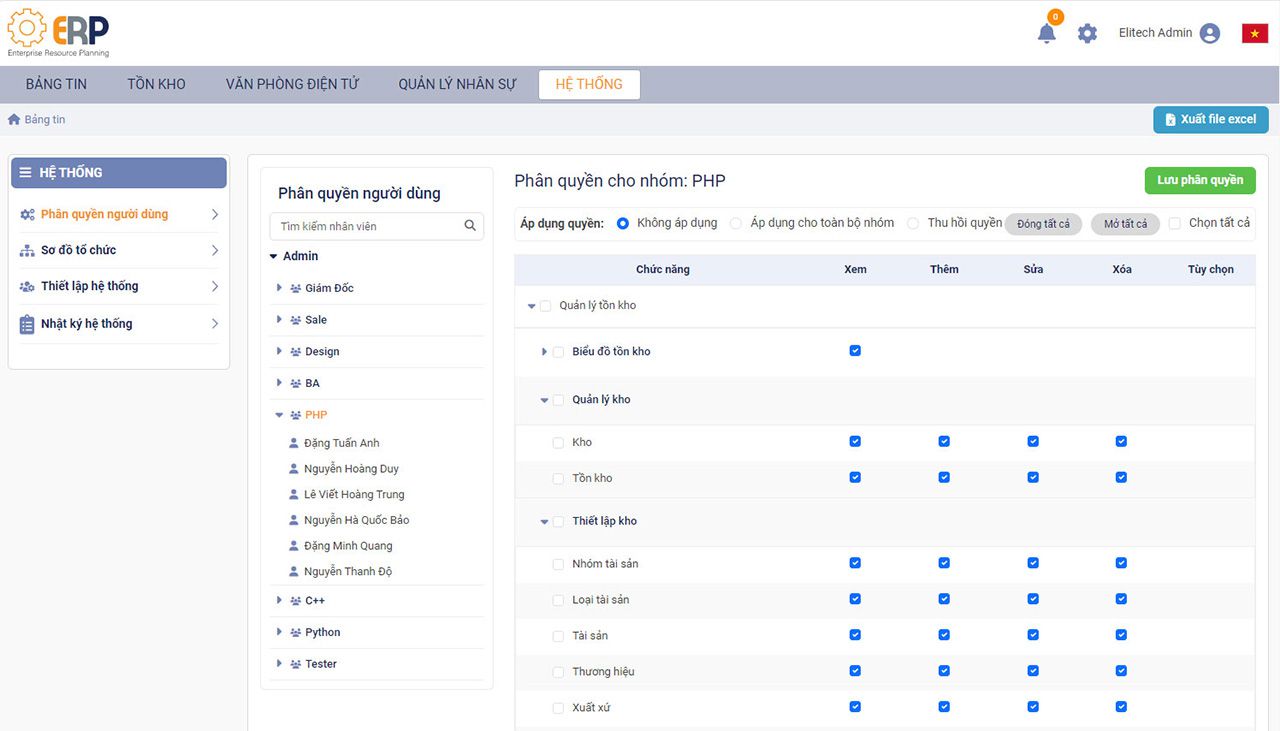This screenshot has height=731, width=1280.
Task: Click the Vietnam flag language icon
Action: point(1255,33)
